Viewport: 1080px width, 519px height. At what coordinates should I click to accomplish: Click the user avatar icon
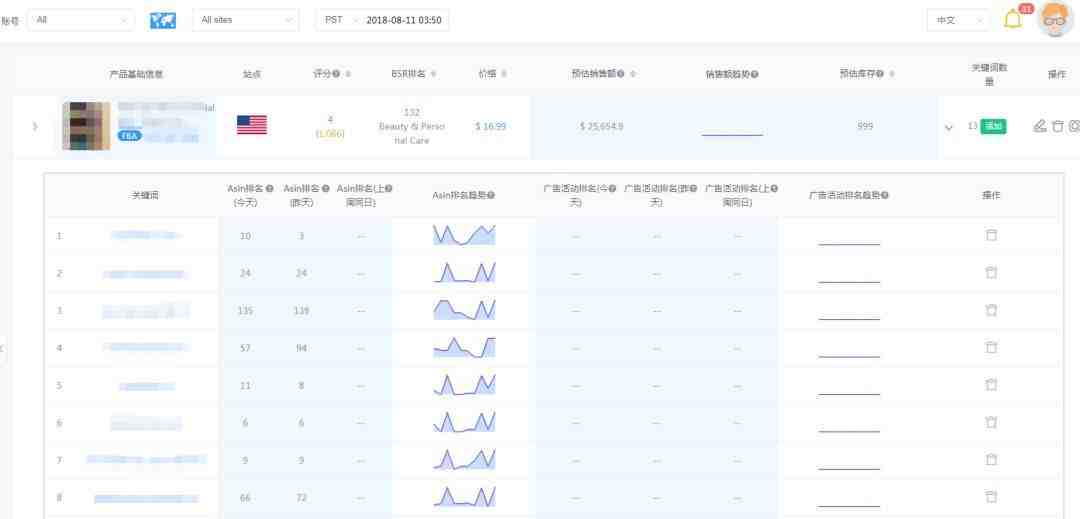point(1055,19)
